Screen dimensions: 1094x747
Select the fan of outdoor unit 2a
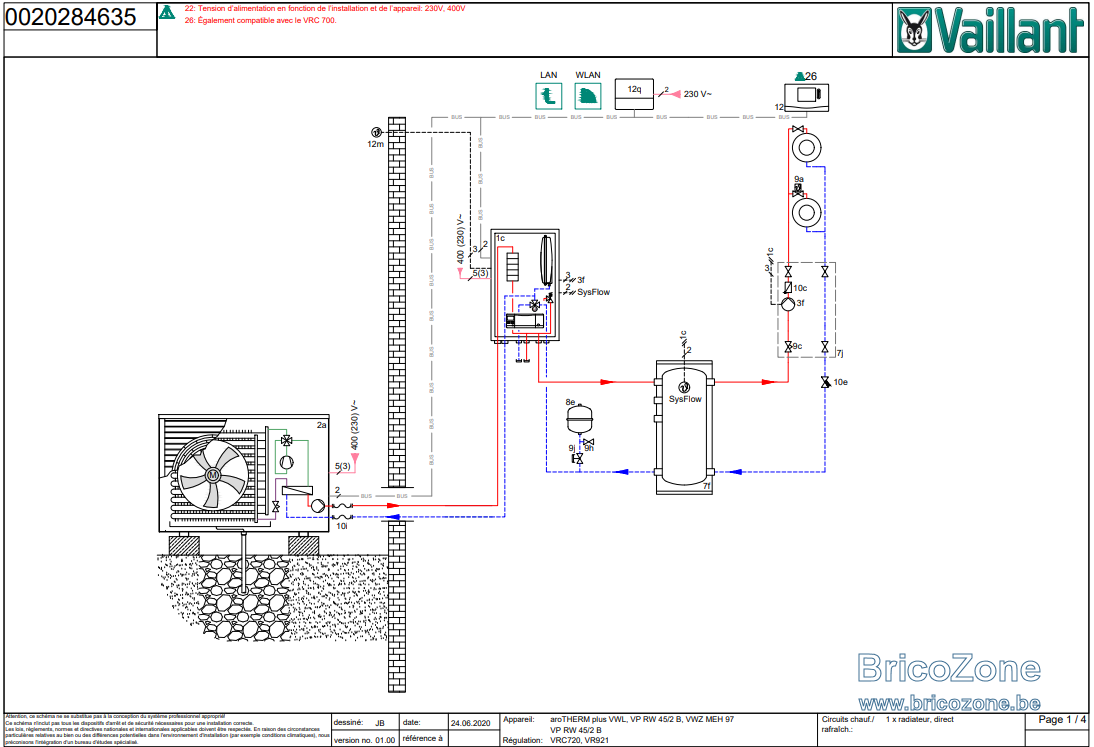212,476
